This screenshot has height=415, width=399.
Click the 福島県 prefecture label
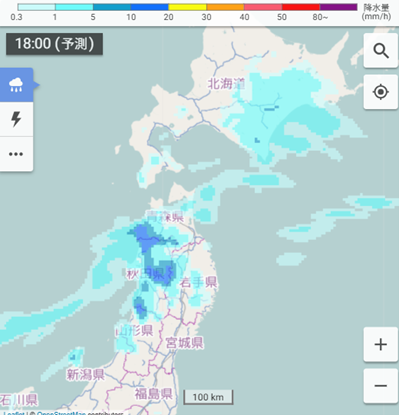tap(154, 394)
